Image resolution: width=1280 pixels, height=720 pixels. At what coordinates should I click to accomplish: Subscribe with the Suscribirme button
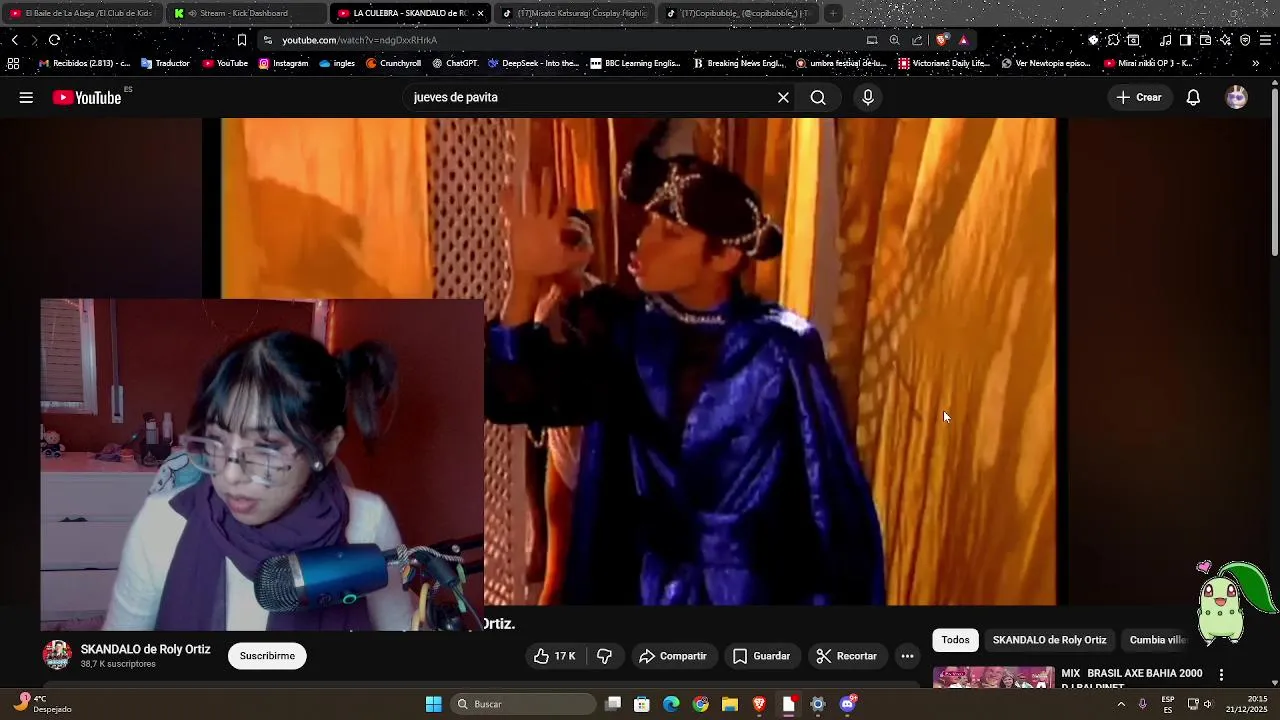(267, 656)
